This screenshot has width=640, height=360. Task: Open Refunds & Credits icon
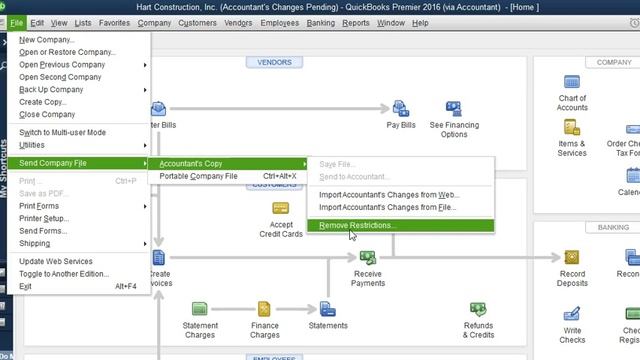pos(478,309)
